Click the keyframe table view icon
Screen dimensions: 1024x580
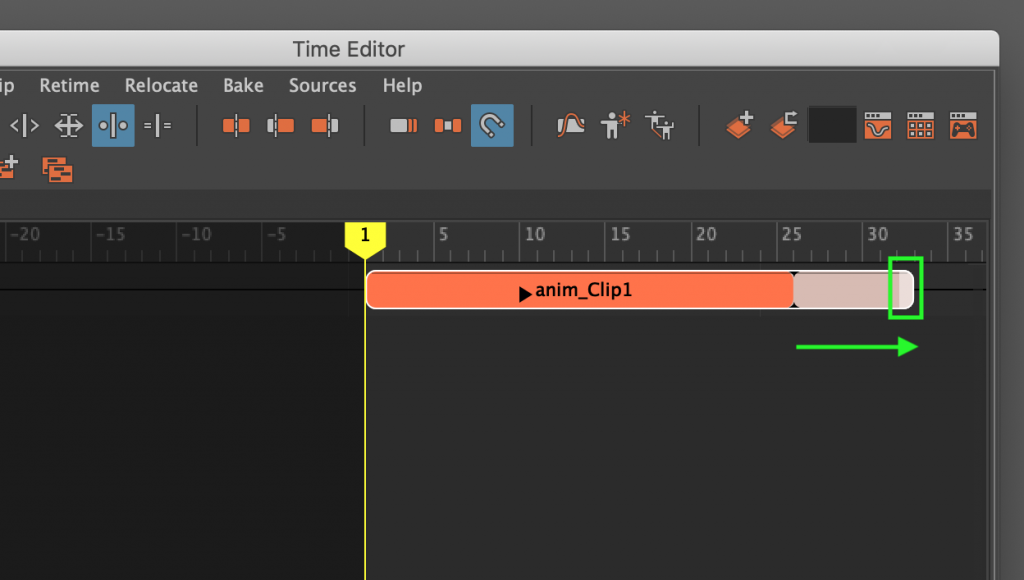point(920,125)
